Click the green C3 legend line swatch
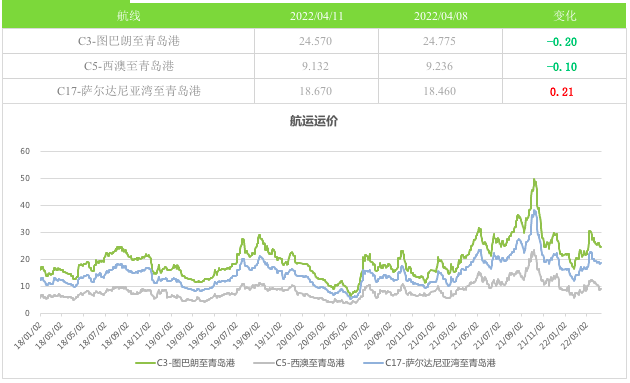Screen dimensions: 630x383 coord(145,363)
